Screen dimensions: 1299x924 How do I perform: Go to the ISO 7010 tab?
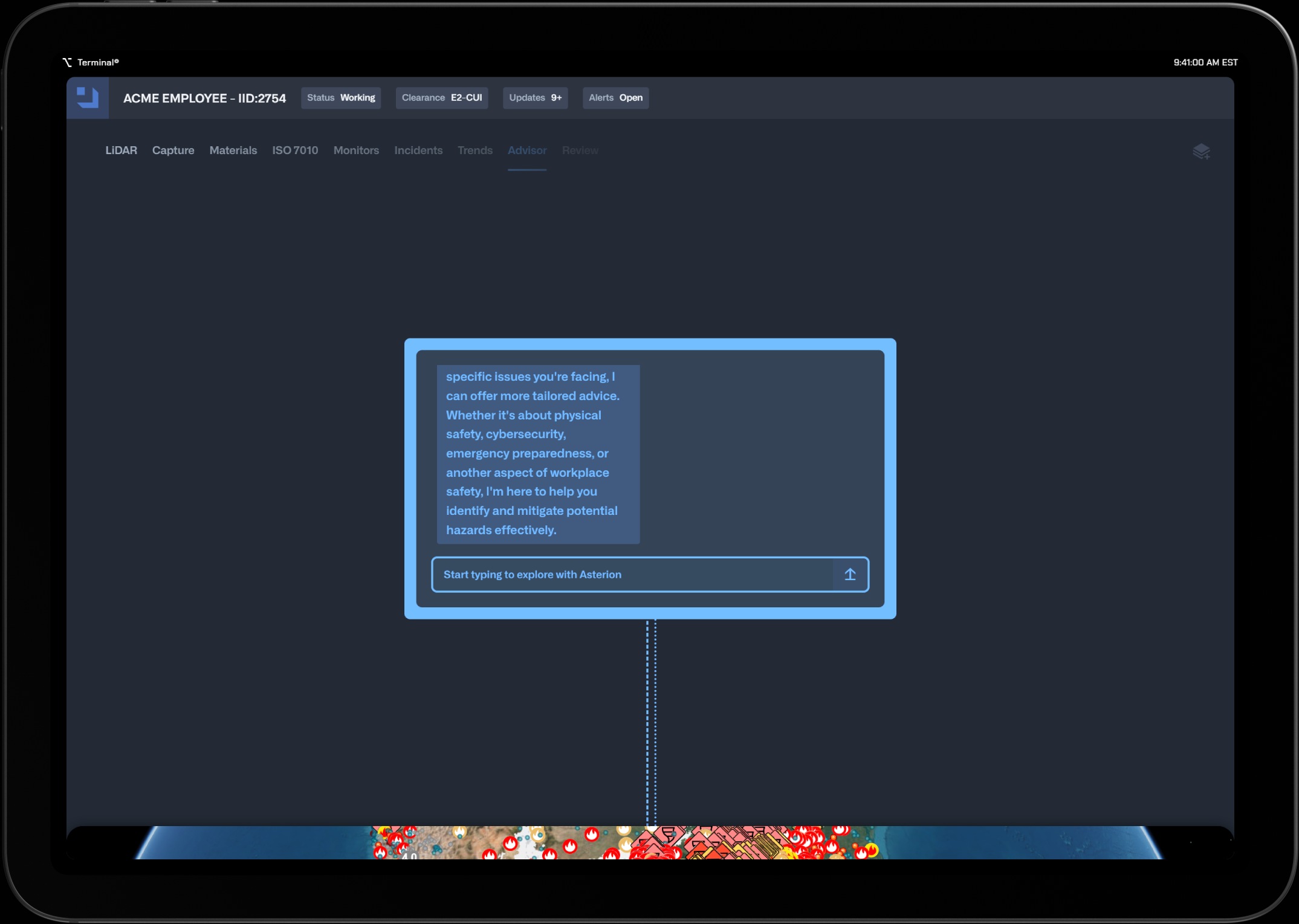point(295,150)
